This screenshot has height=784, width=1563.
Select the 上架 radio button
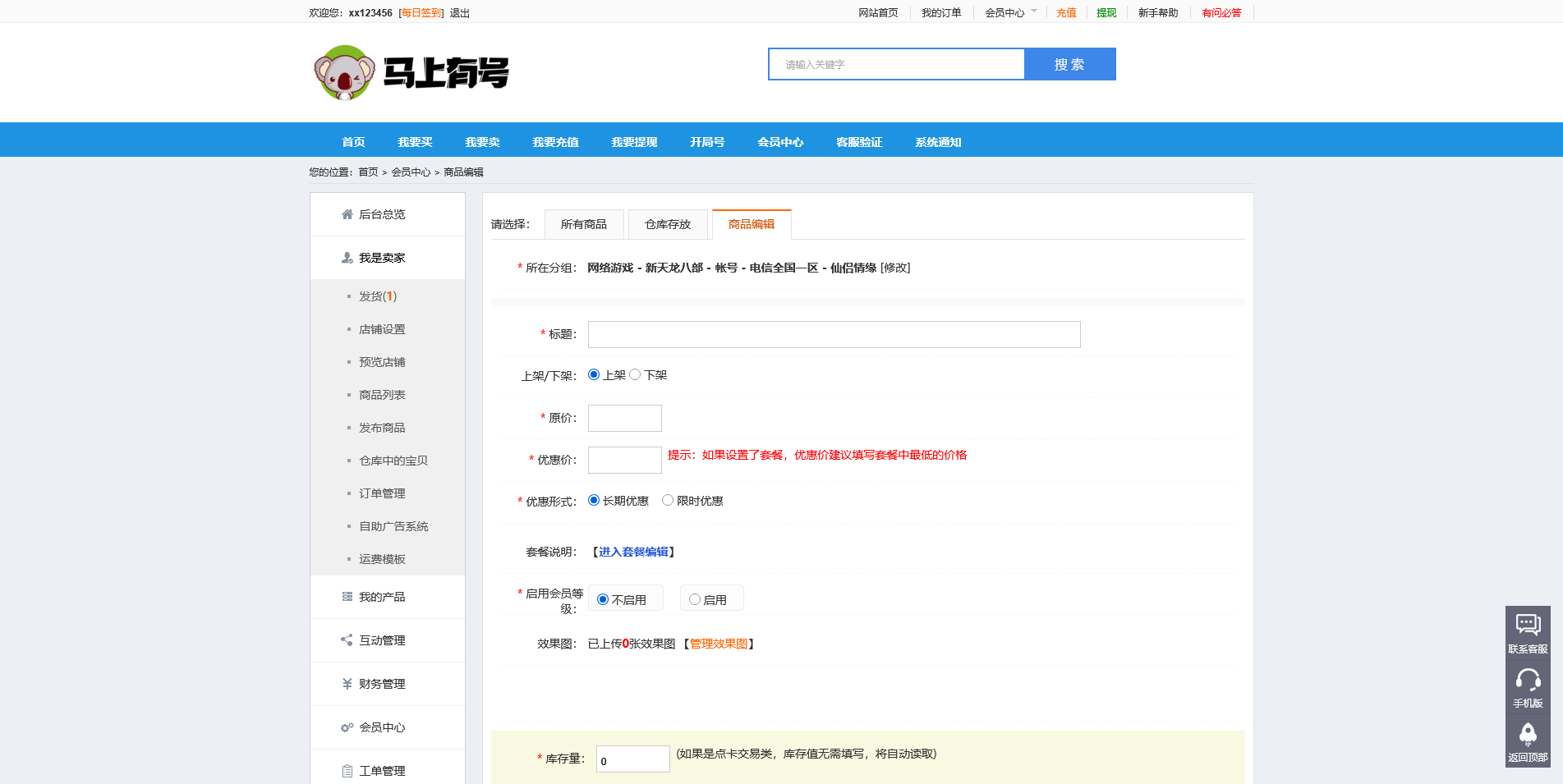click(x=594, y=374)
